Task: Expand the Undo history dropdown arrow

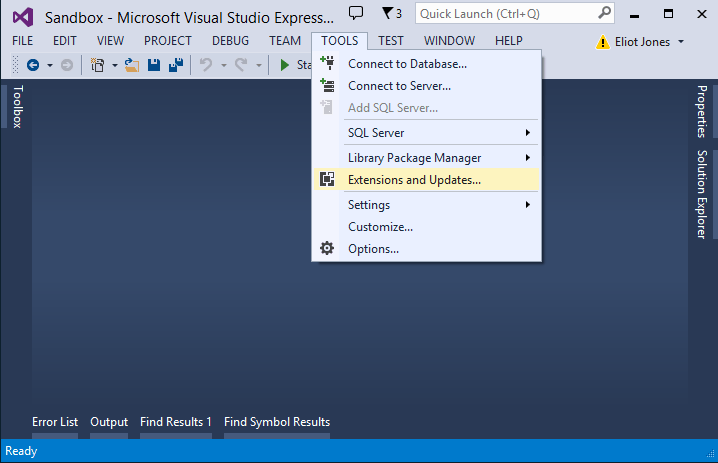Action: click(x=224, y=65)
